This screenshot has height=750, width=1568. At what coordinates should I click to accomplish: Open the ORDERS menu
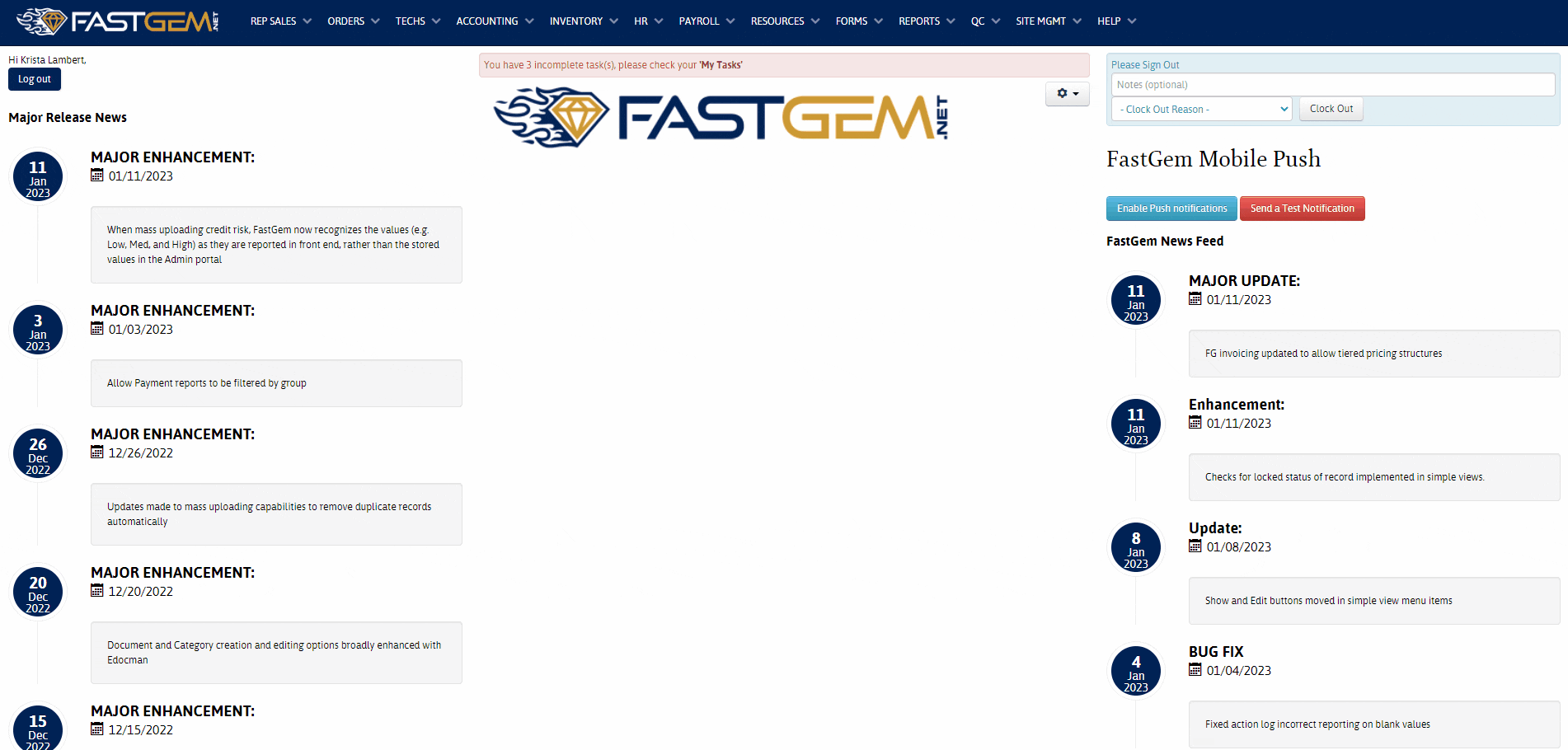354,21
